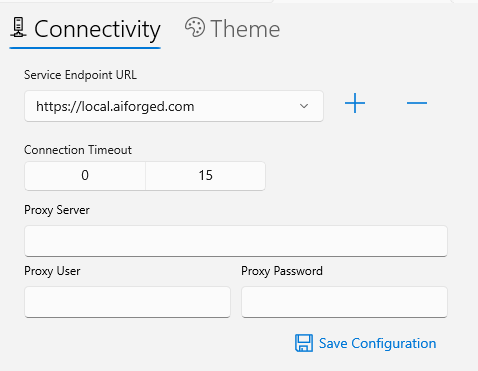Switch to the Connectivity tab
The image size is (478, 371).
pyautogui.click(x=85, y=29)
